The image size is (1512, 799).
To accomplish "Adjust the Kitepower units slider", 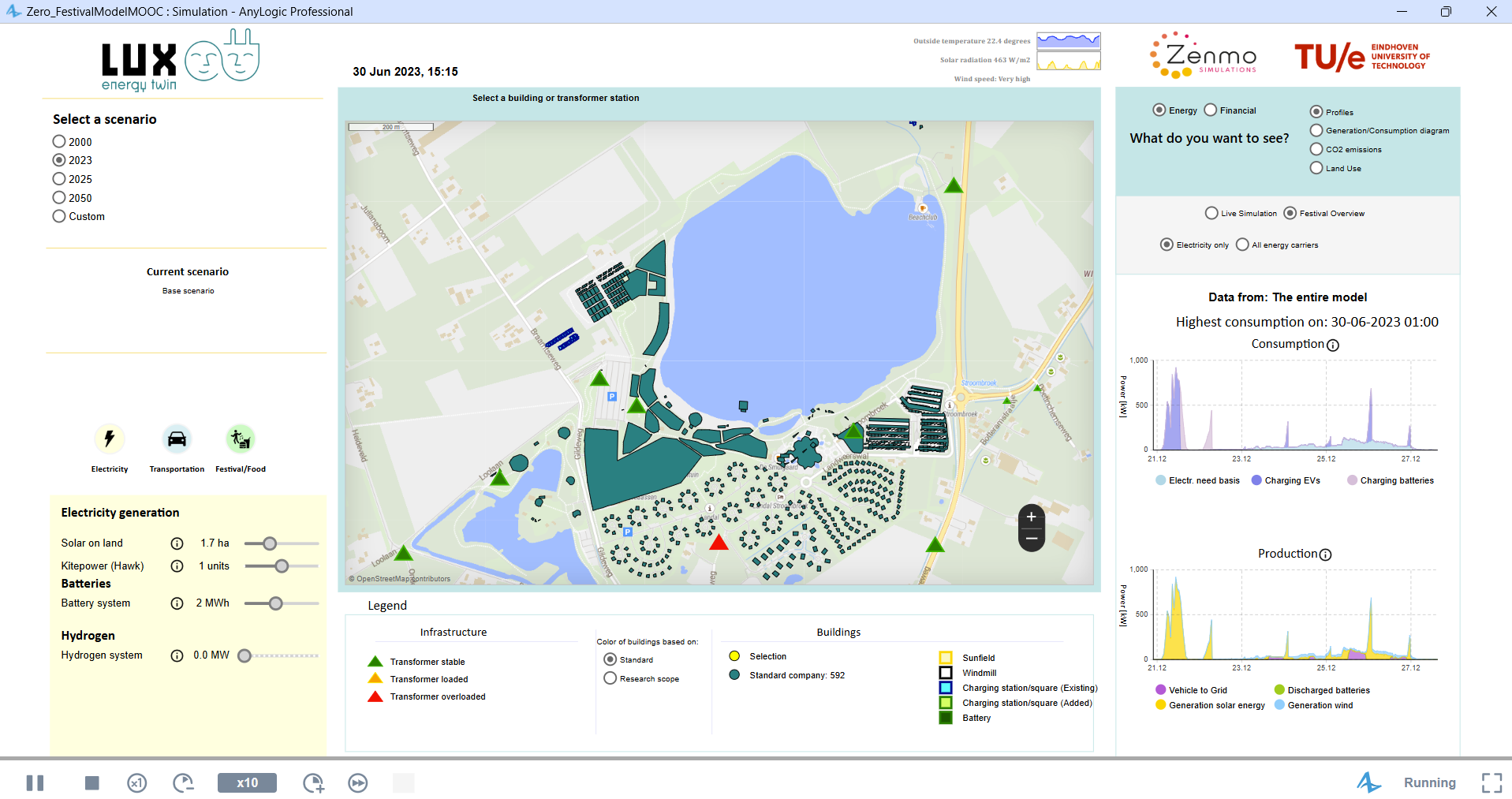I will [x=282, y=566].
